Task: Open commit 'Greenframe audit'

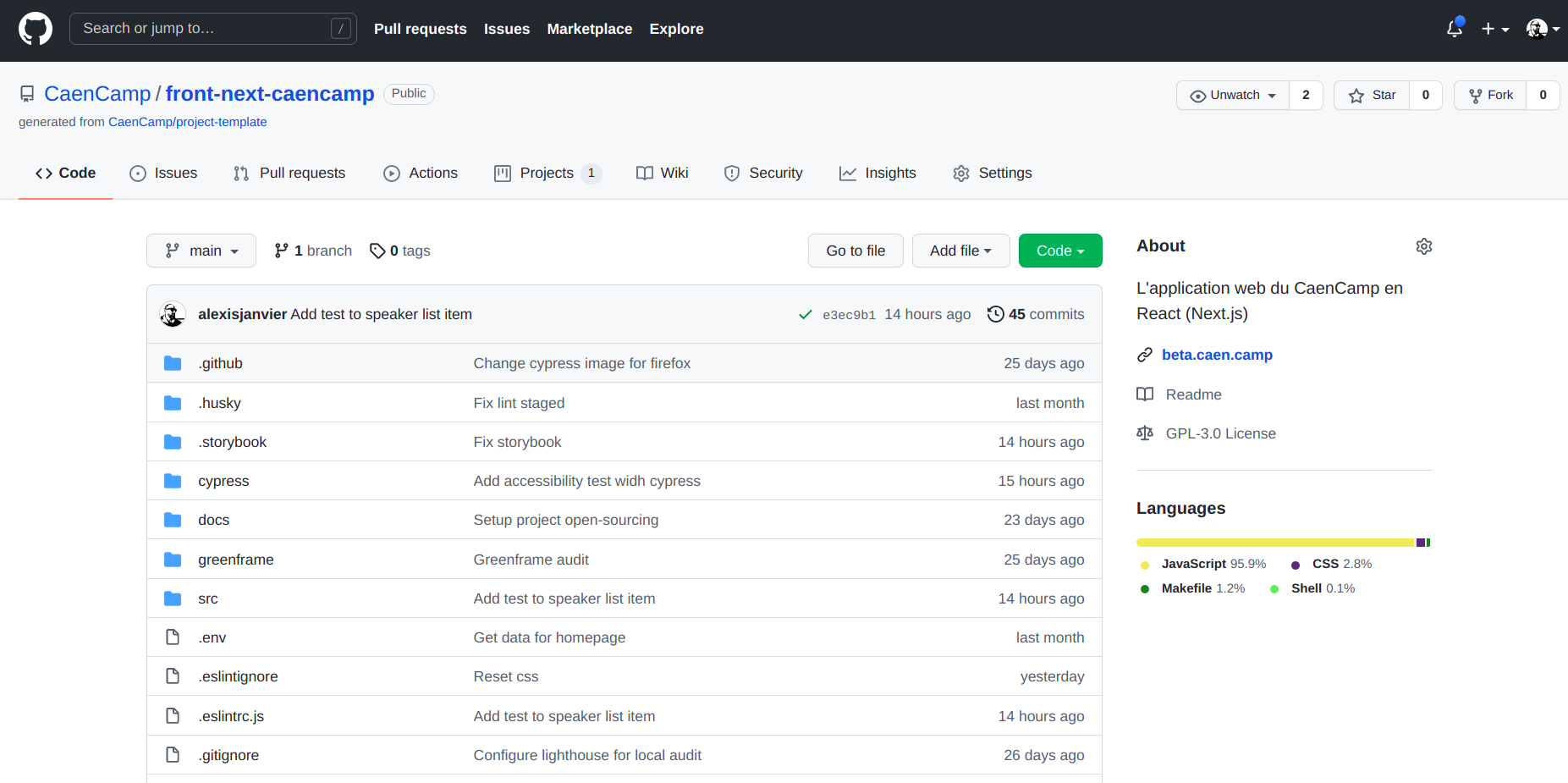Action: [x=531, y=560]
